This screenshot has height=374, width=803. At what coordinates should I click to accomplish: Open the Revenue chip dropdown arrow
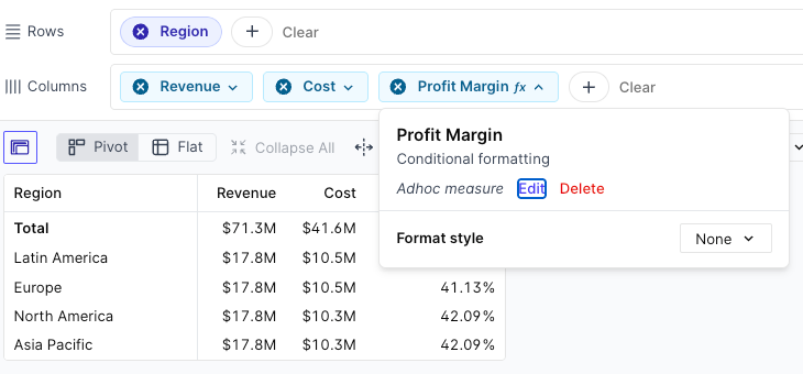233,88
